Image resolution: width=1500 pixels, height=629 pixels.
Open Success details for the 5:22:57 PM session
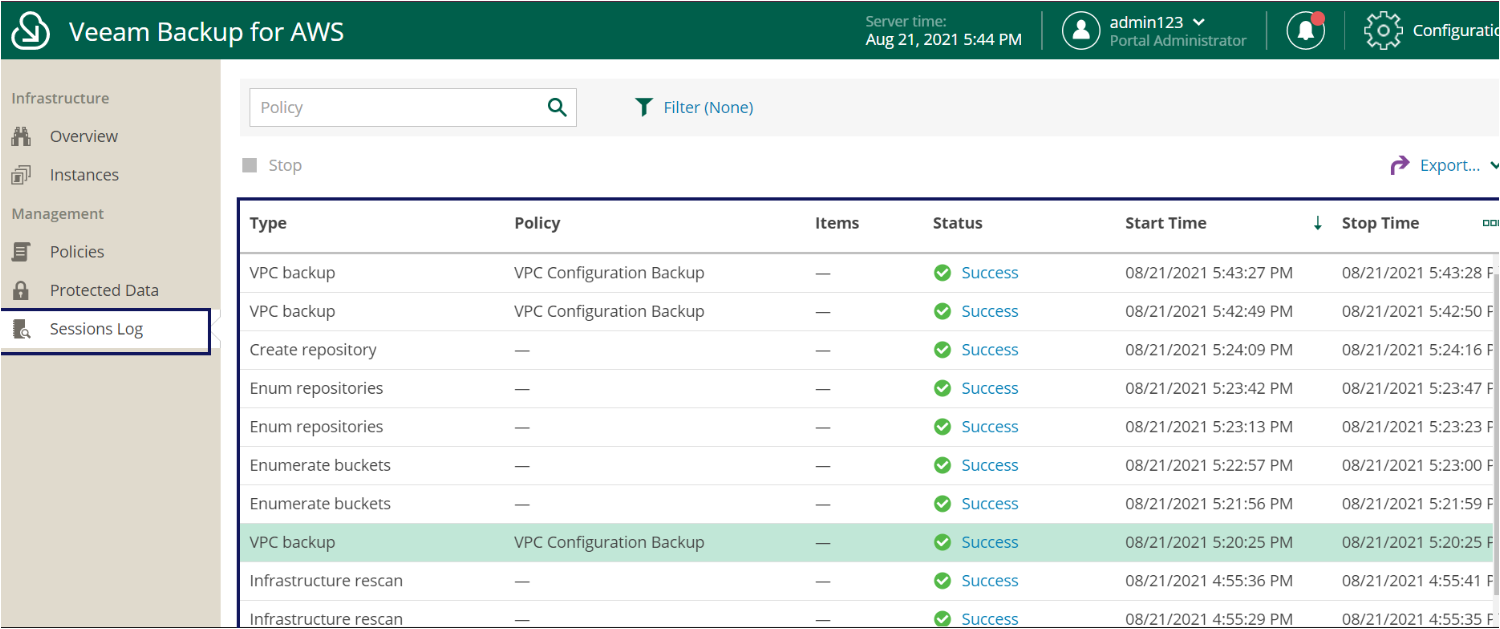pyautogui.click(x=990, y=466)
